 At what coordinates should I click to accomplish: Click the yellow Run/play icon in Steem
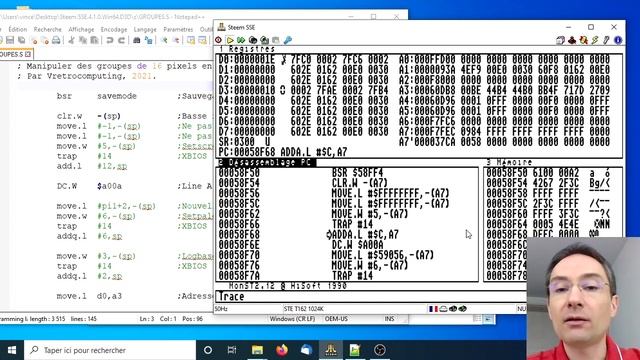coord(230,40)
